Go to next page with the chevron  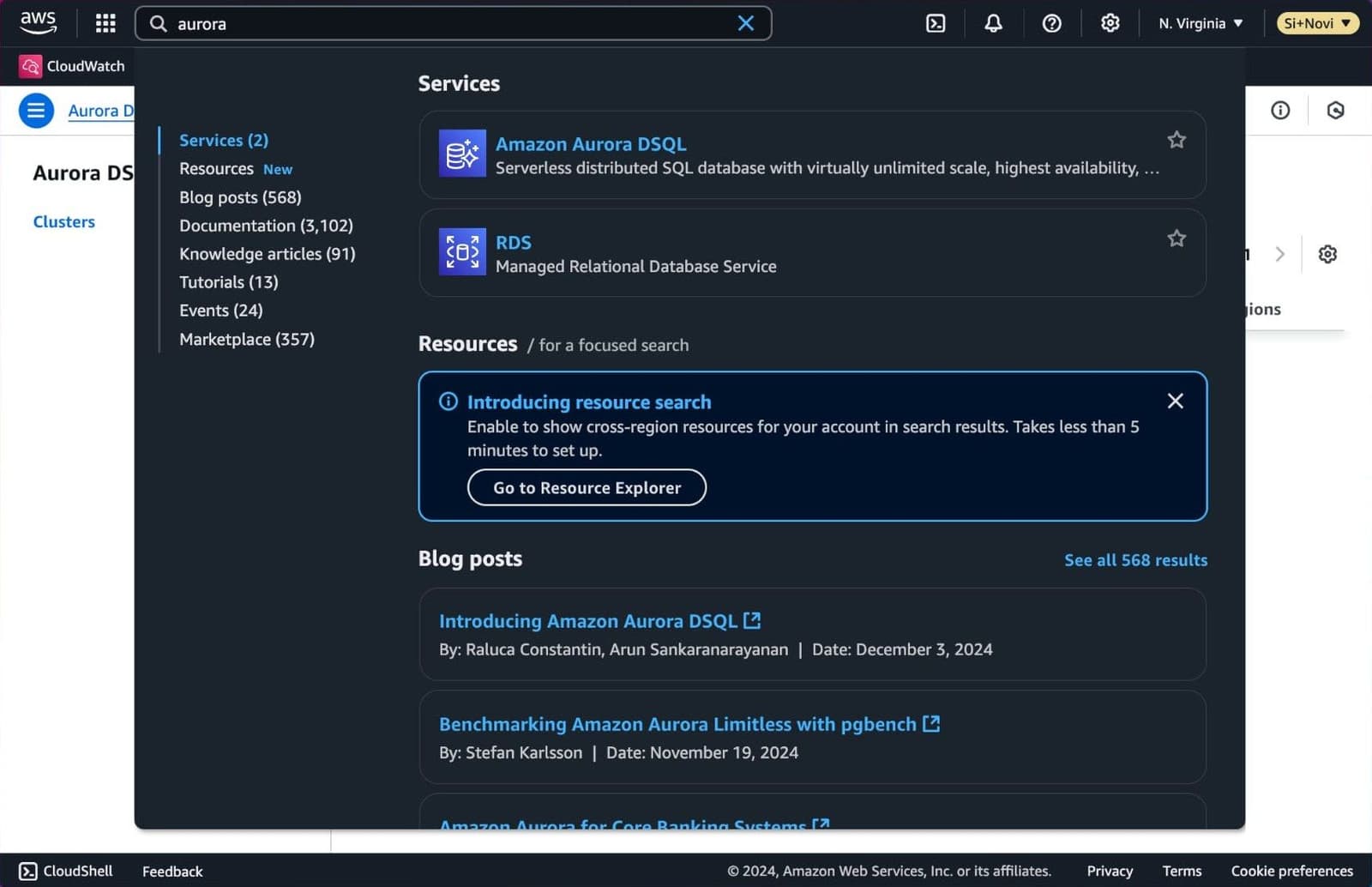click(x=1279, y=254)
